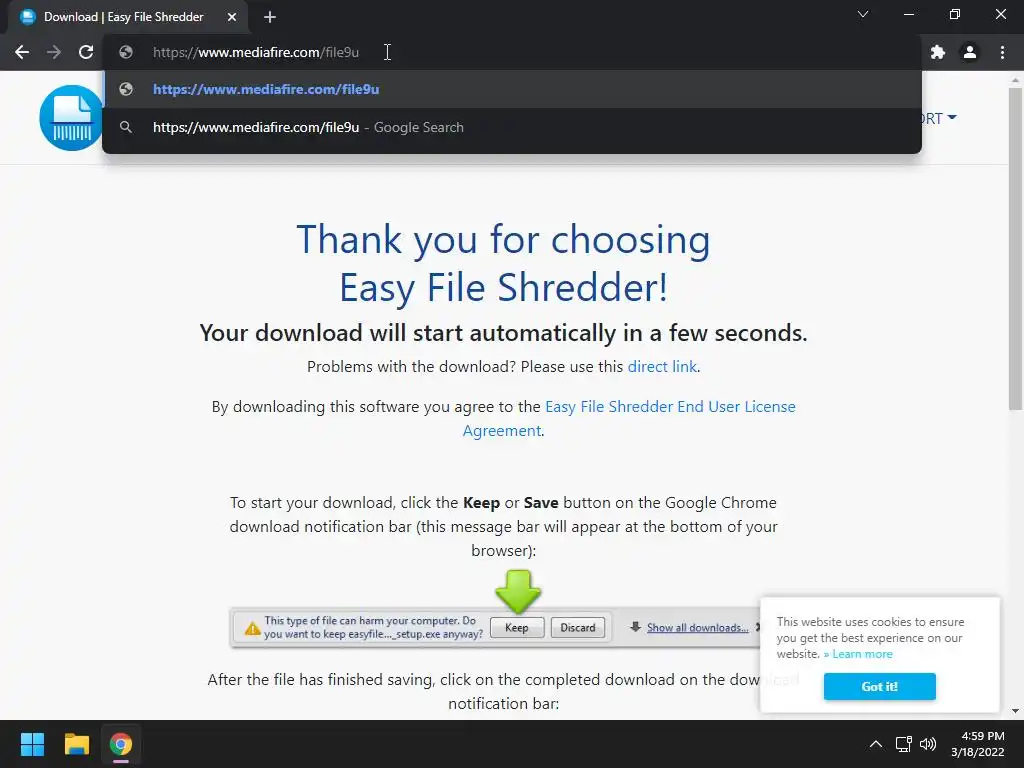1024x768 pixels.
Task: Expand the partly hidden site menu dropdown
Action: pos(939,118)
